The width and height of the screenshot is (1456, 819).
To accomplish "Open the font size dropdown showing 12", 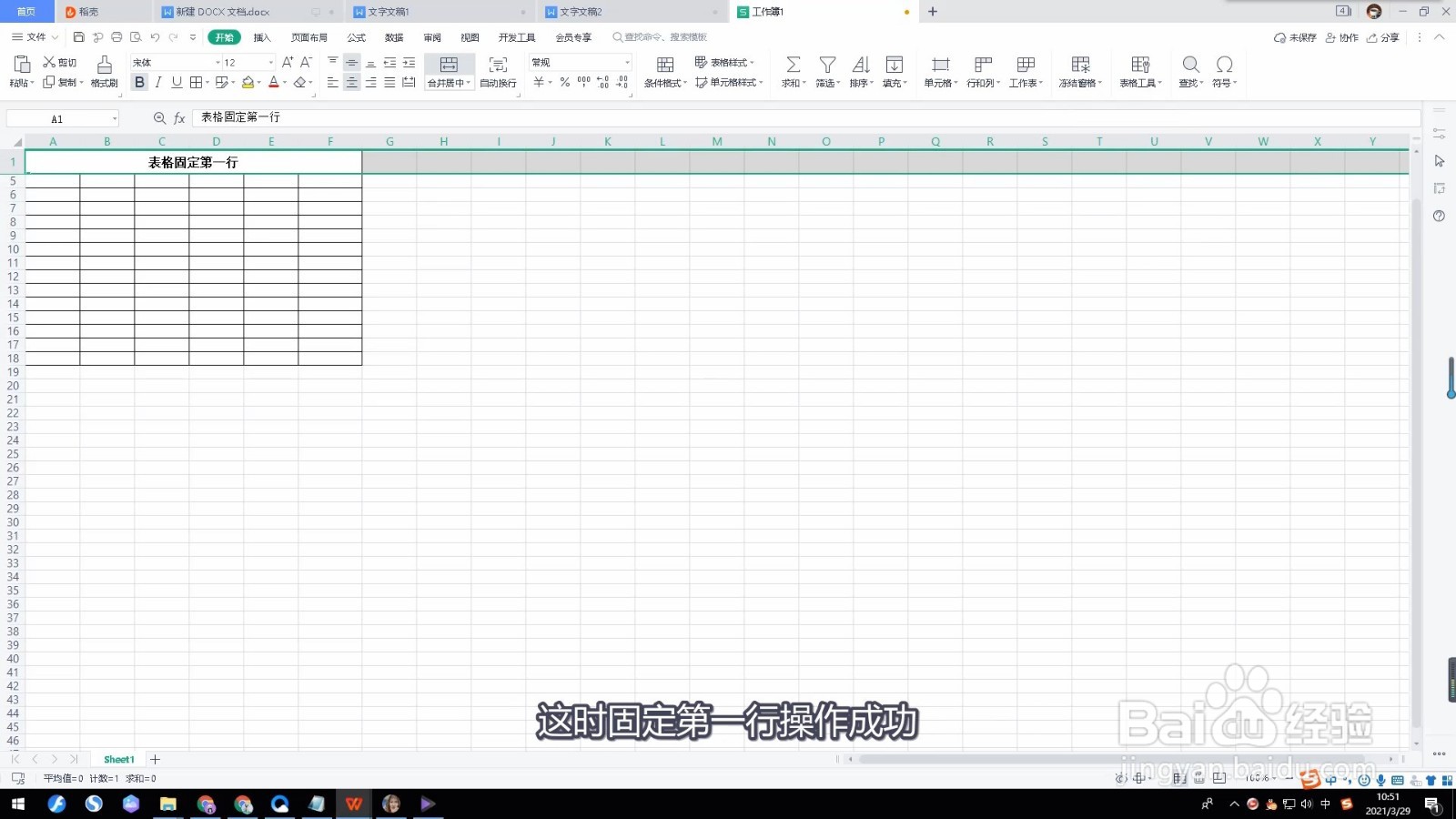I will (x=270, y=63).
